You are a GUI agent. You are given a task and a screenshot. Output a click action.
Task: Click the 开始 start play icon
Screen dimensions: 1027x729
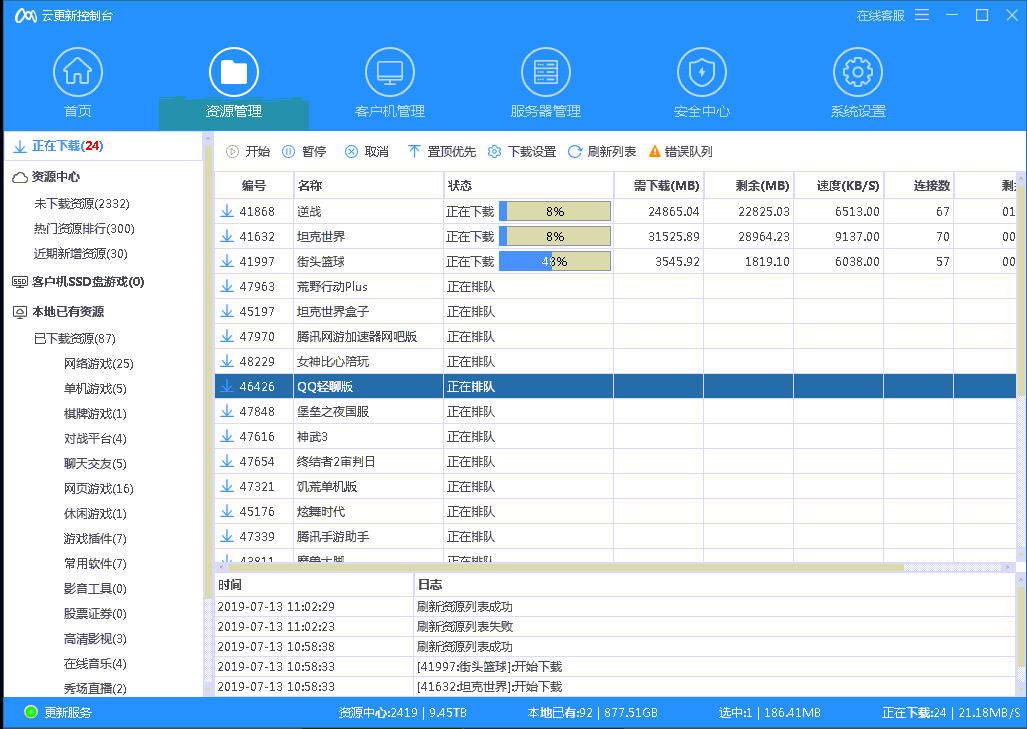233,151
